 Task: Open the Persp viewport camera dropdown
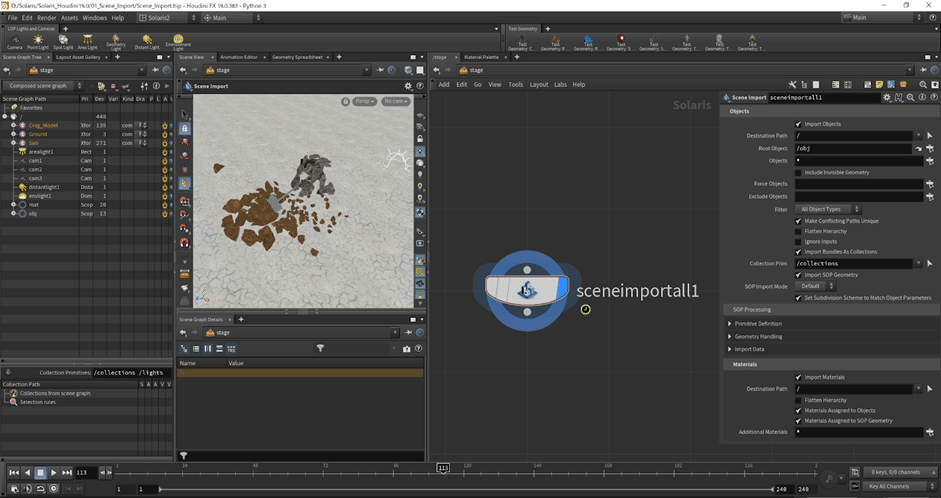[365, 101]
